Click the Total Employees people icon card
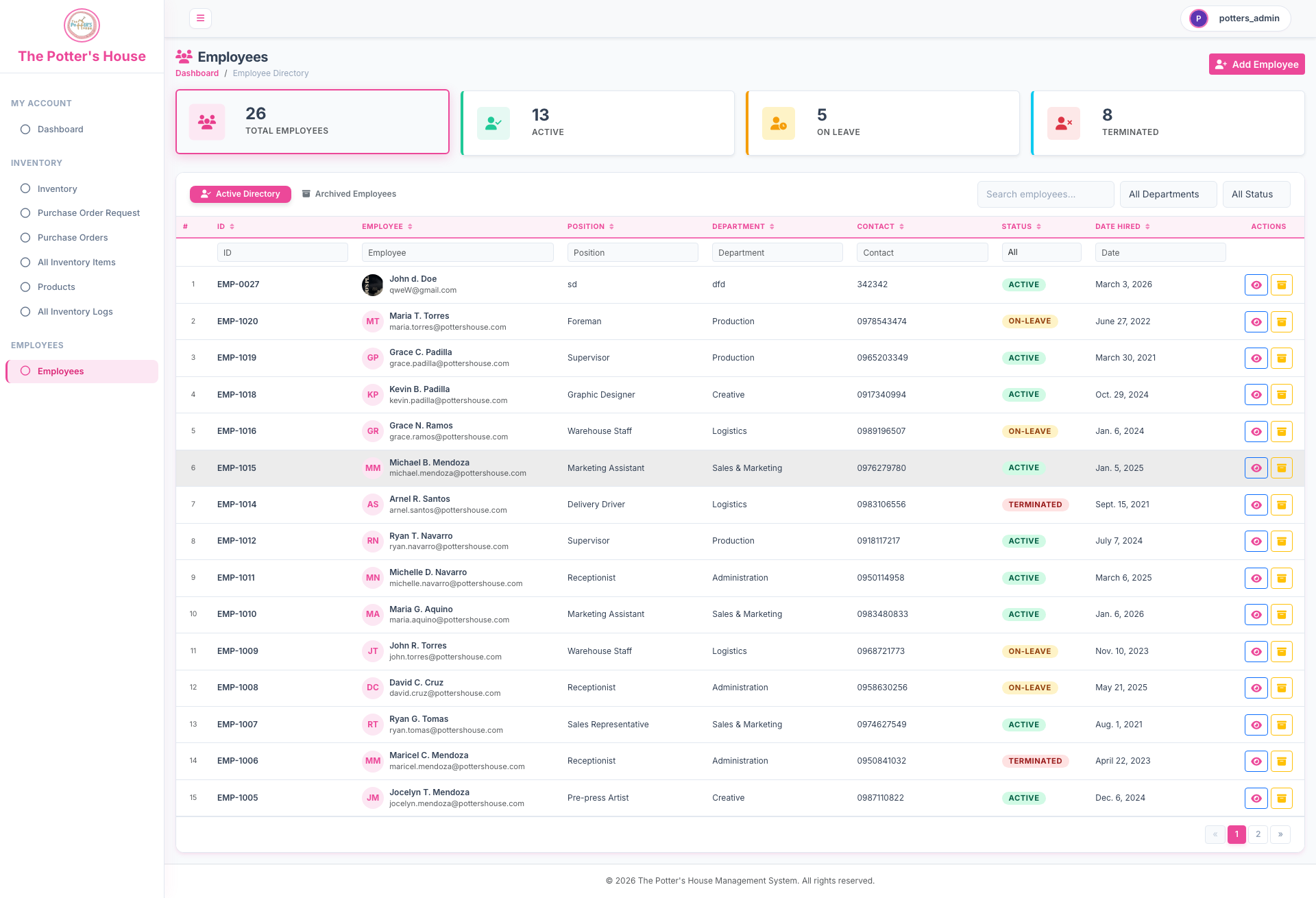This screenshot has width=1316, height=898. [x=207, y=122]
